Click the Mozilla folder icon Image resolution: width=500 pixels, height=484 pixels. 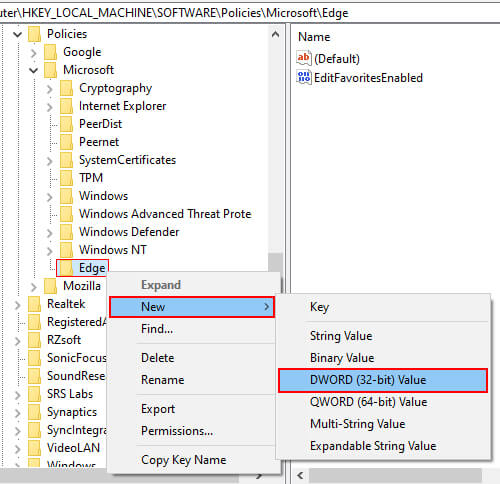pyautogui.click(x=51, y=286)
